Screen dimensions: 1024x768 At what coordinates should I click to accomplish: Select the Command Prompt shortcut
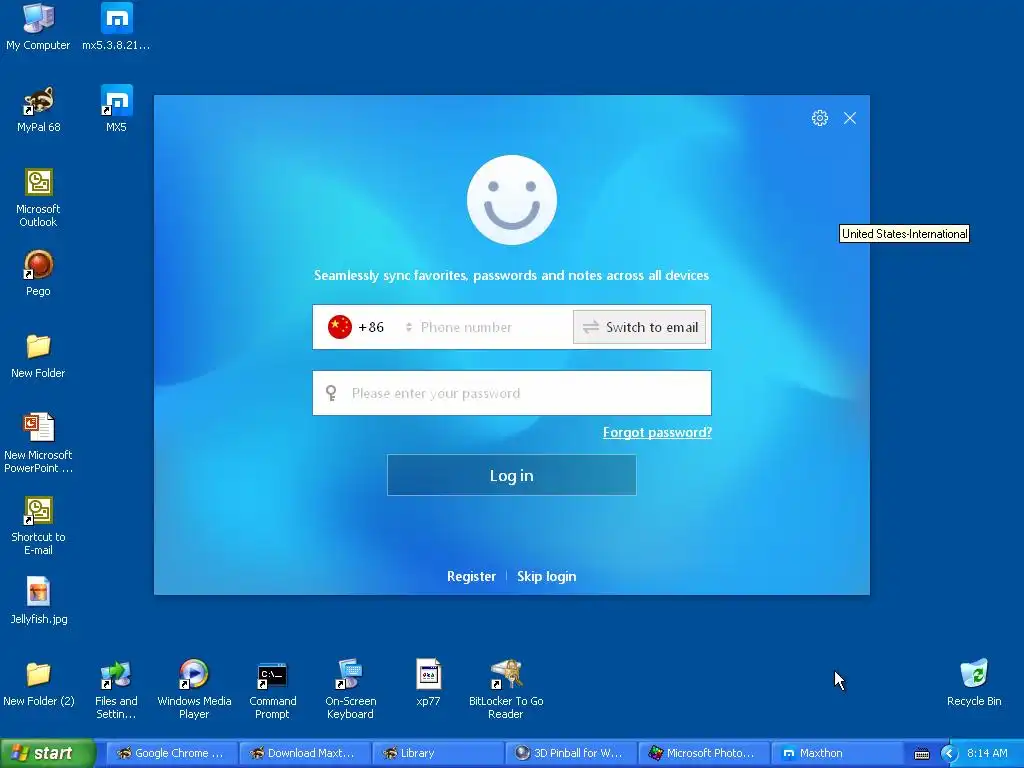pyautogui.click(x=272, y=690)
